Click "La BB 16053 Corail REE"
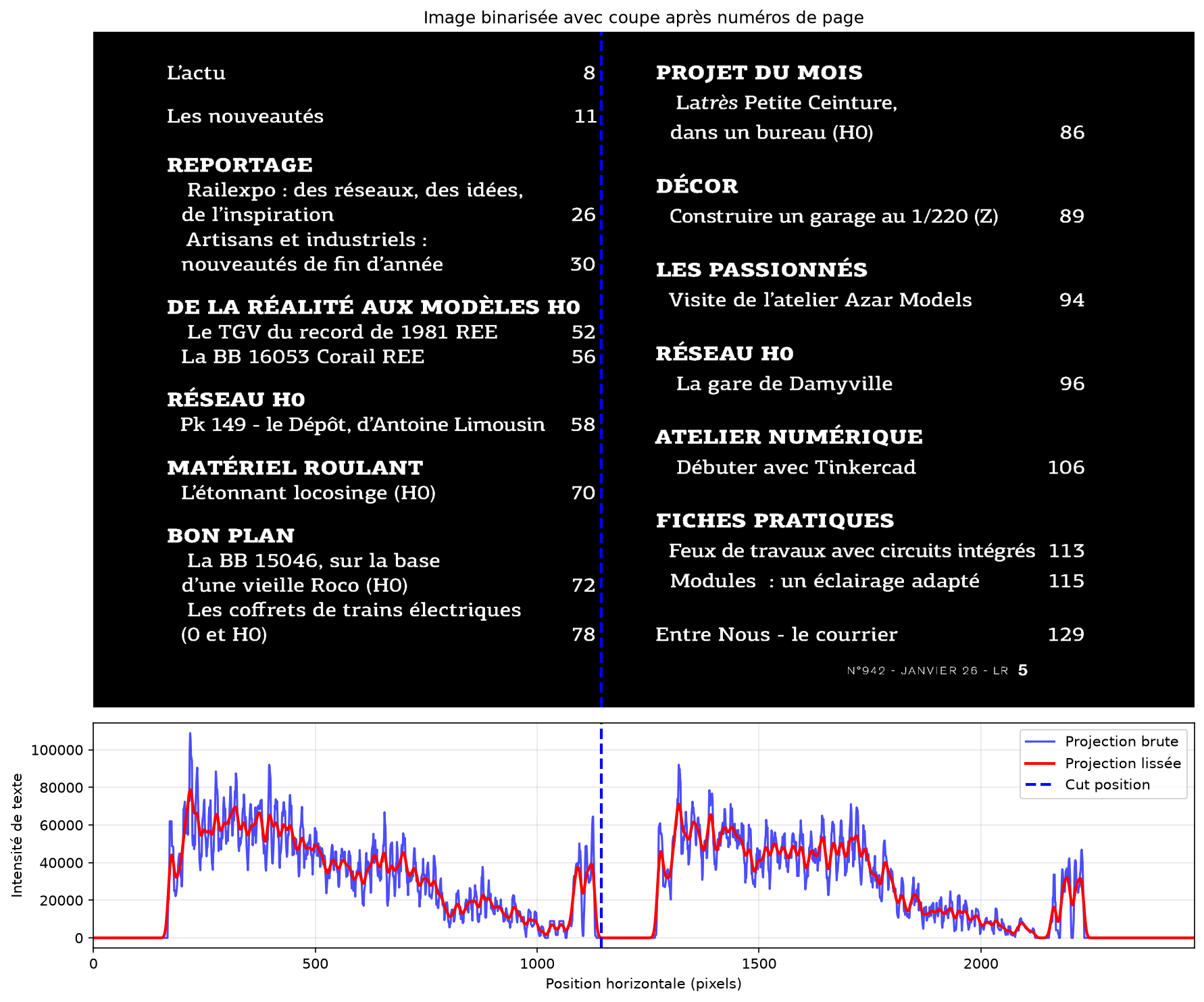 tap(303, 357)
